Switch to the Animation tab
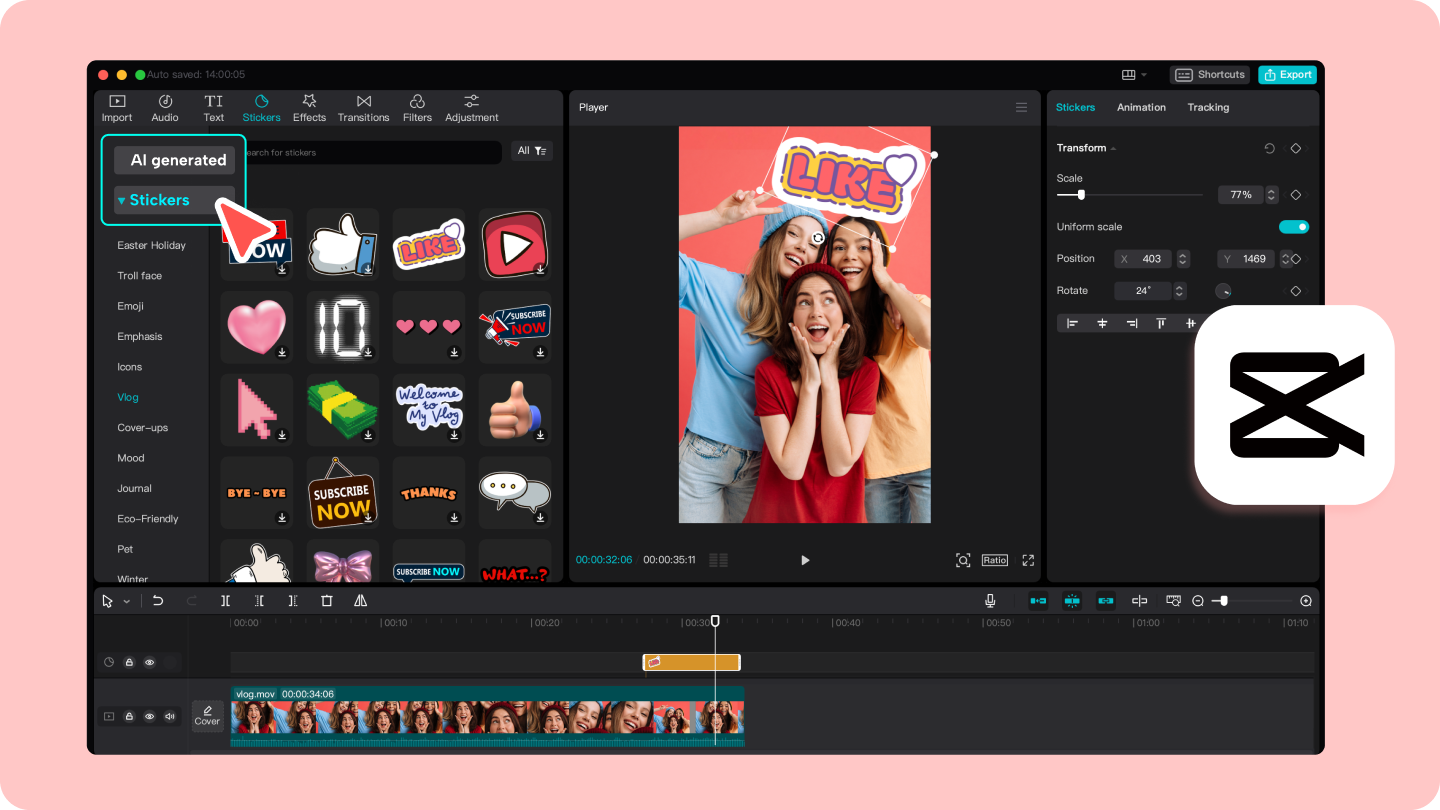 1141,107
